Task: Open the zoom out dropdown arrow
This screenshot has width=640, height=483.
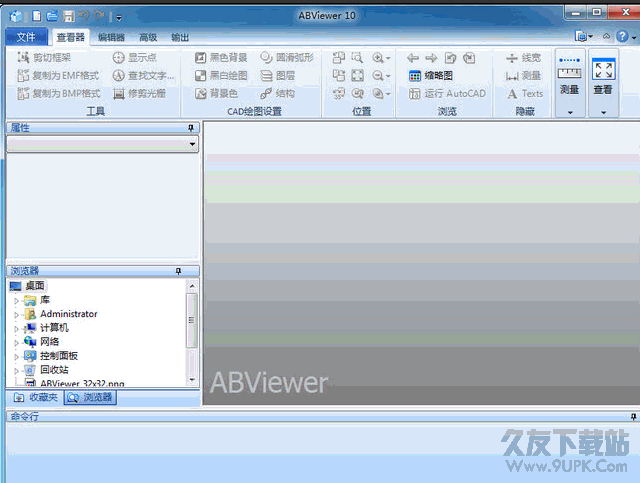Action: (388, 76)
